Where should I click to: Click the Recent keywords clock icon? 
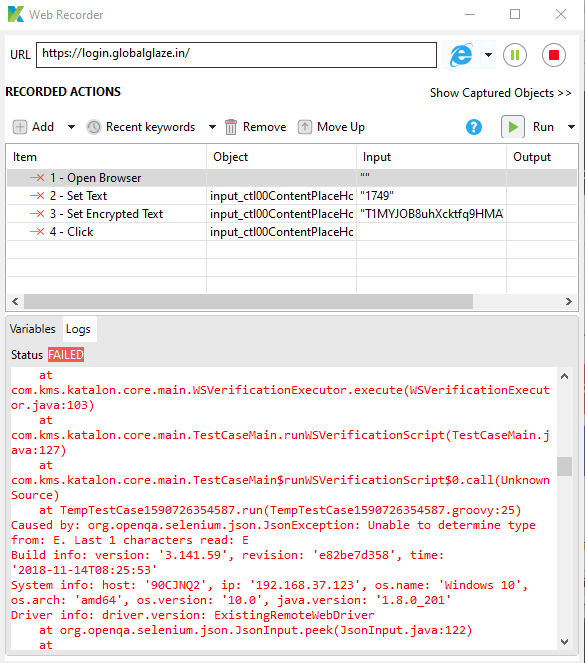(x=93, y=127)
